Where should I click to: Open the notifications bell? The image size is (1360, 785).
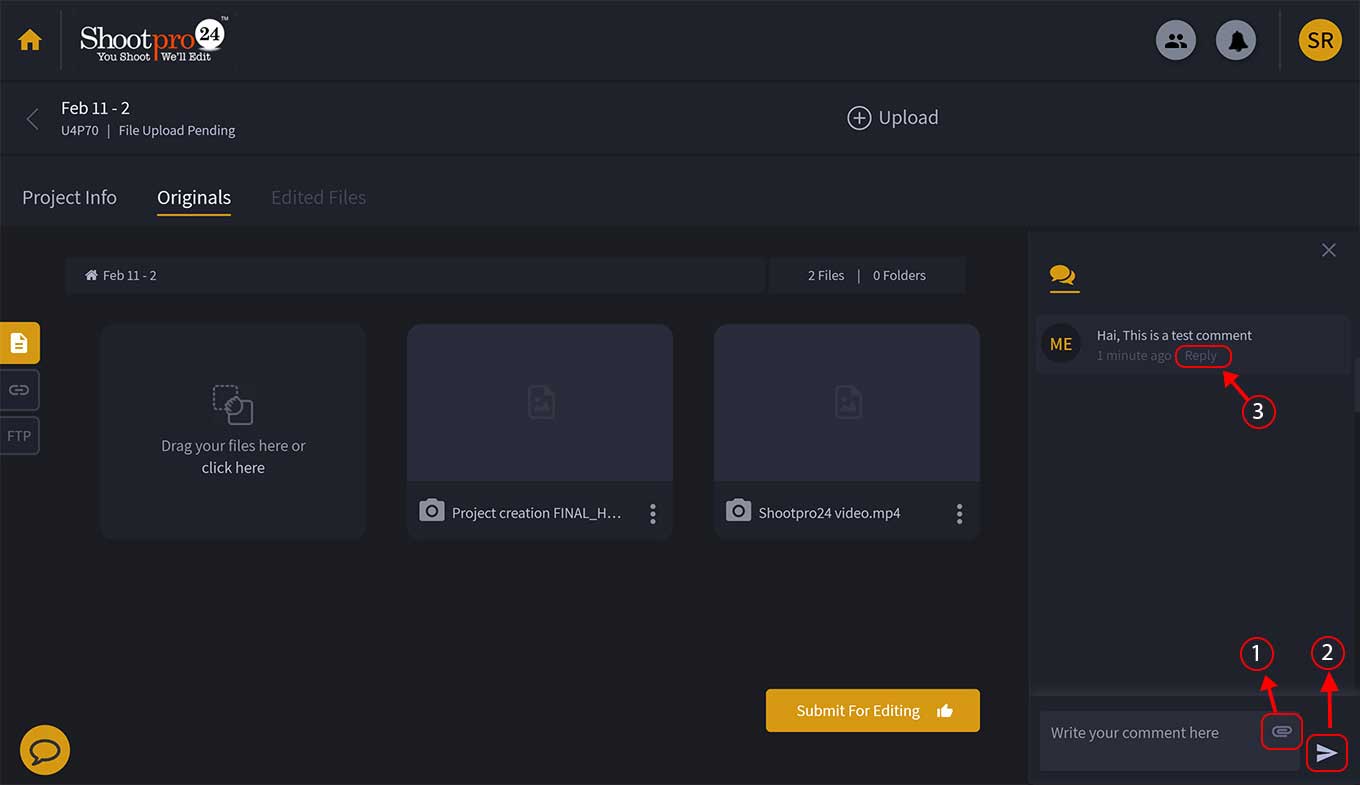click(1236, 41)
